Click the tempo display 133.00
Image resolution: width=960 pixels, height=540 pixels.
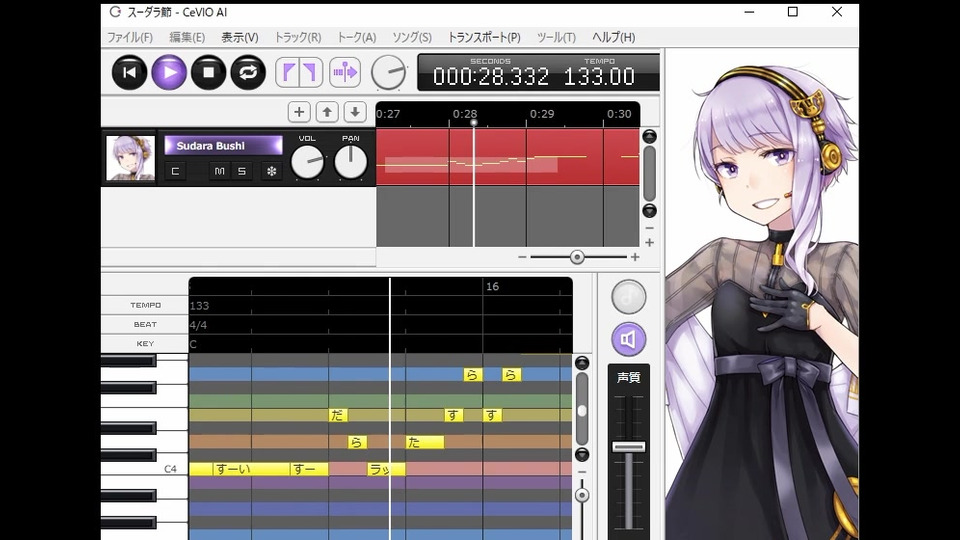pos(599,77)
